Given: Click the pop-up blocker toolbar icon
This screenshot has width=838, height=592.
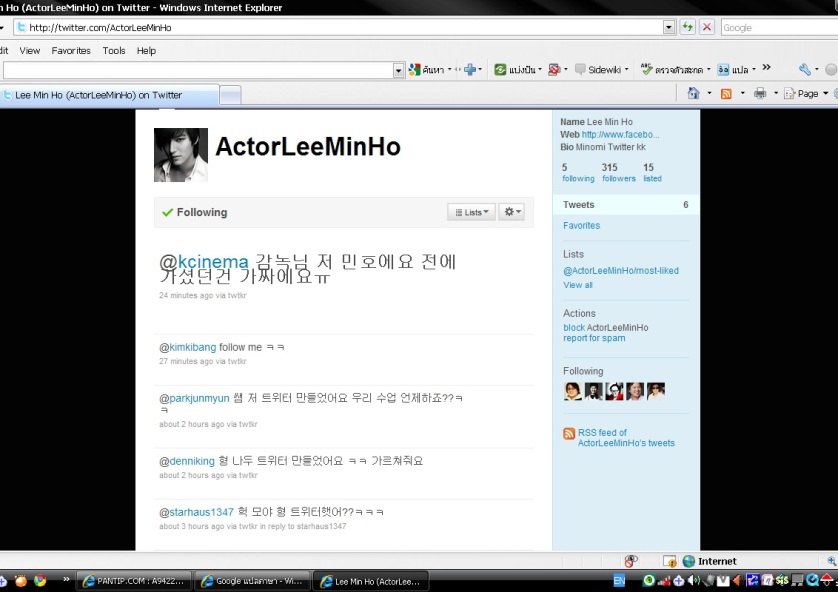Looking at the screenshot, I should coord(555,69).
